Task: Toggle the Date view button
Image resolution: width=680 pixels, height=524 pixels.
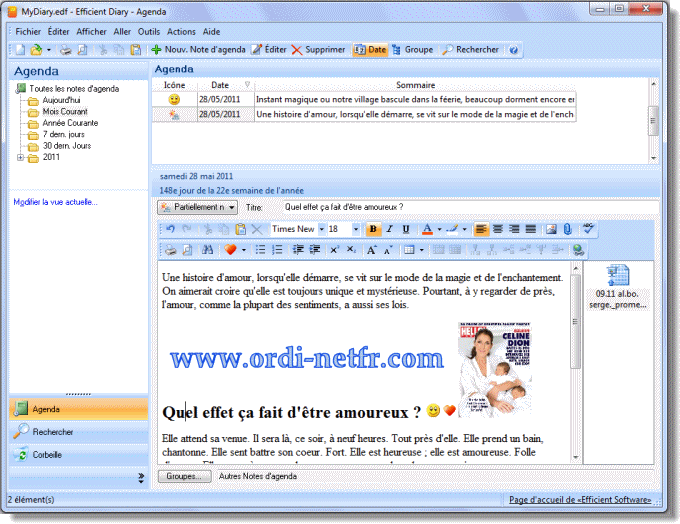Action: coord(370,49)
